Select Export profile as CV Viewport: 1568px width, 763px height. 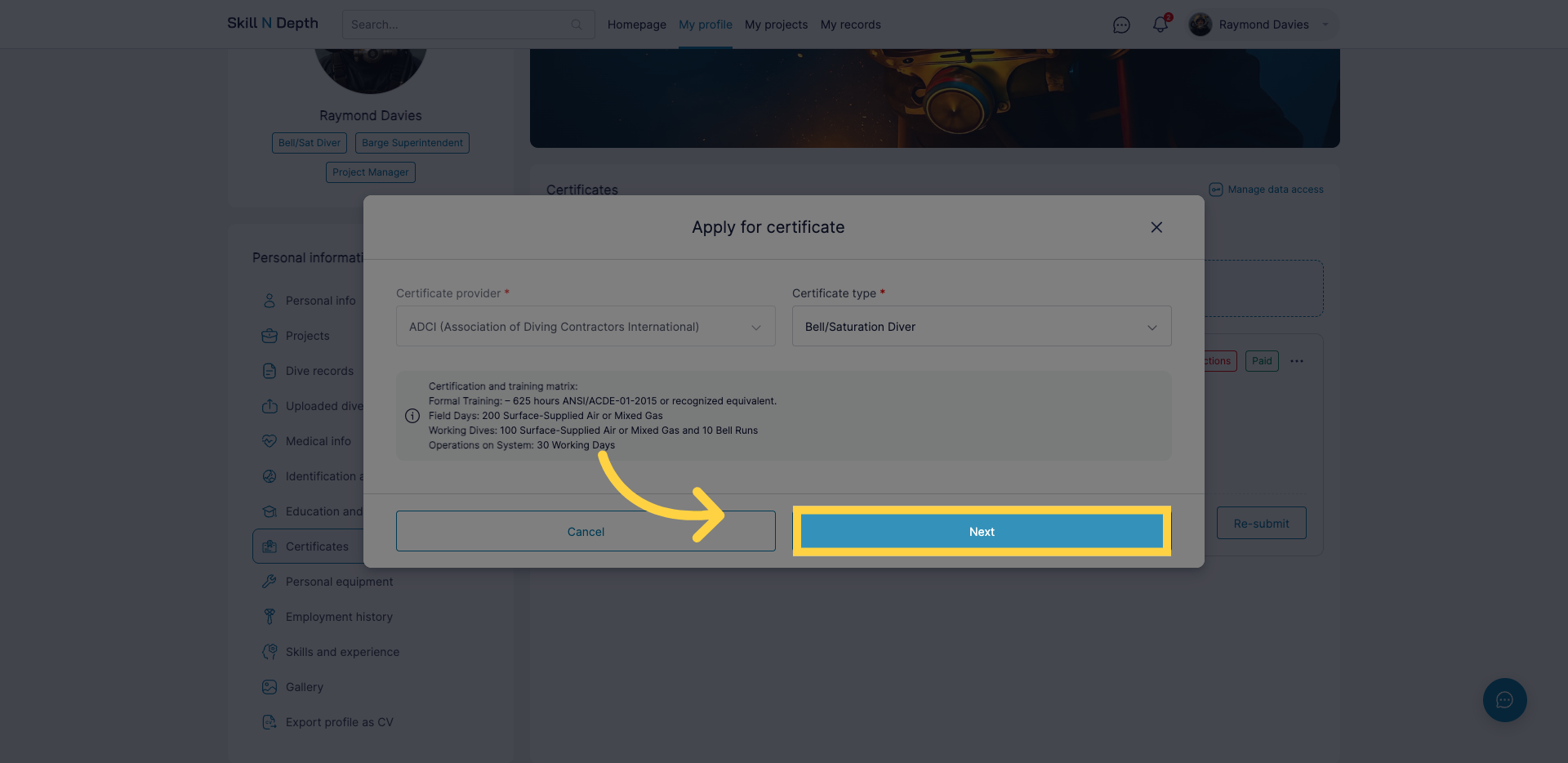pos(340,722)
